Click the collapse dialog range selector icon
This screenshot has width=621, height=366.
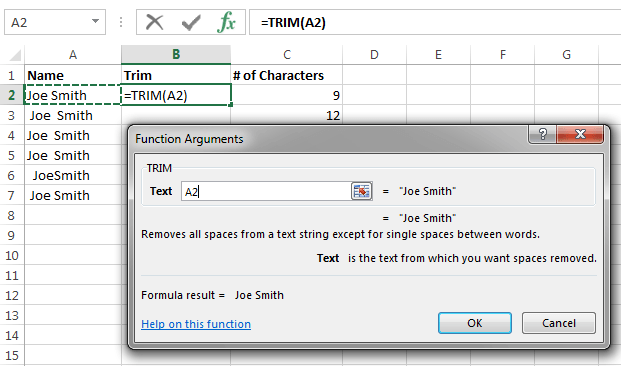coord(362,191)
